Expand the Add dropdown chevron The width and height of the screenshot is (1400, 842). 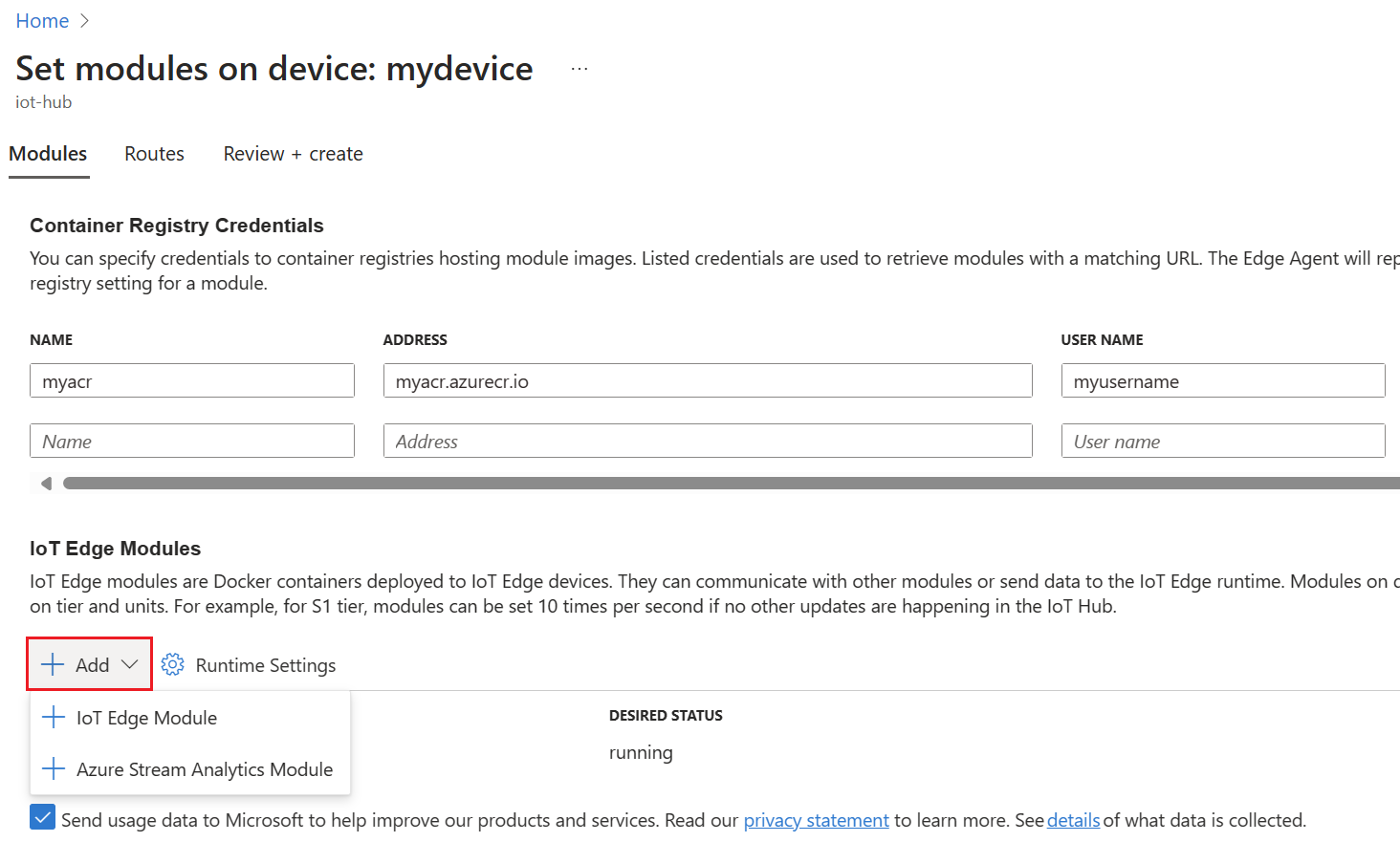tap(129, 664)
